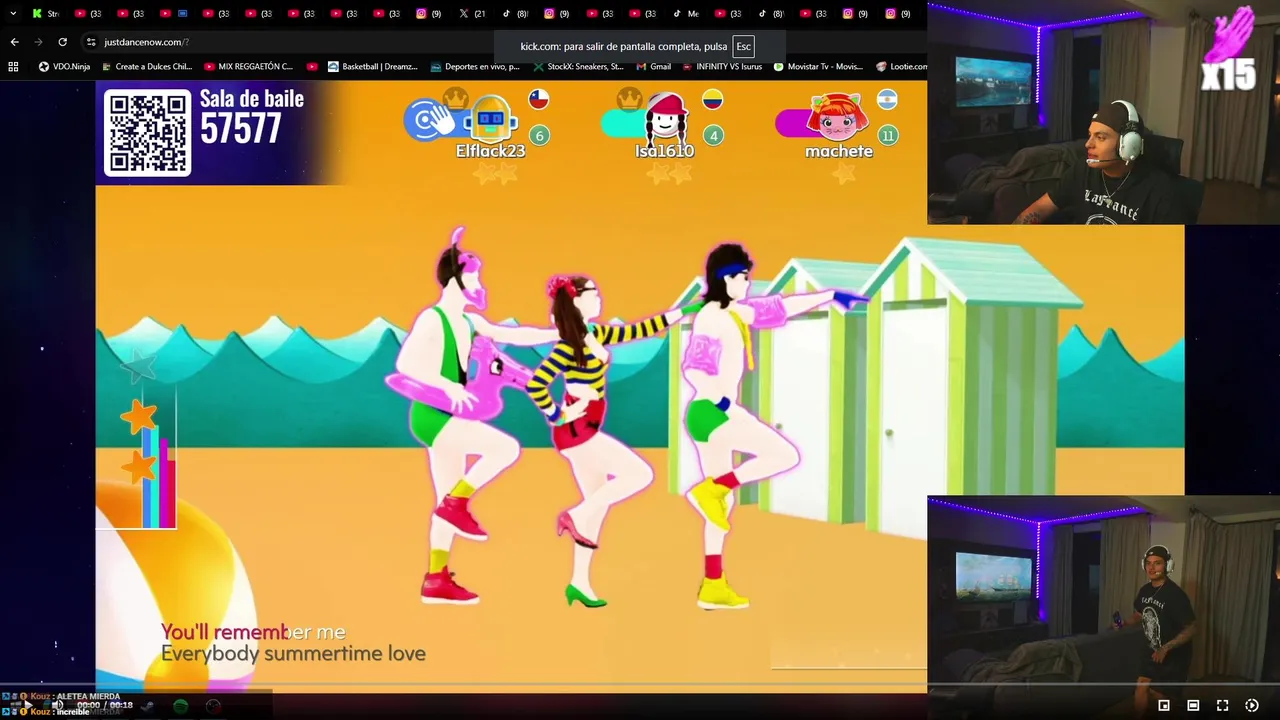Image resolution: width=1280 pixels, height=720 pixels.
Task: Switch to the X (Twitter) tab
Action: pyautogui.click(x=472, y=14)
